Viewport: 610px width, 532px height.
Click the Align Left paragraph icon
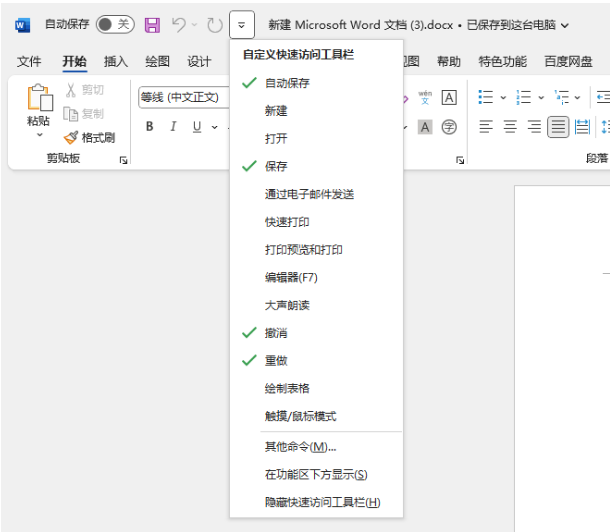coord(486,127)
